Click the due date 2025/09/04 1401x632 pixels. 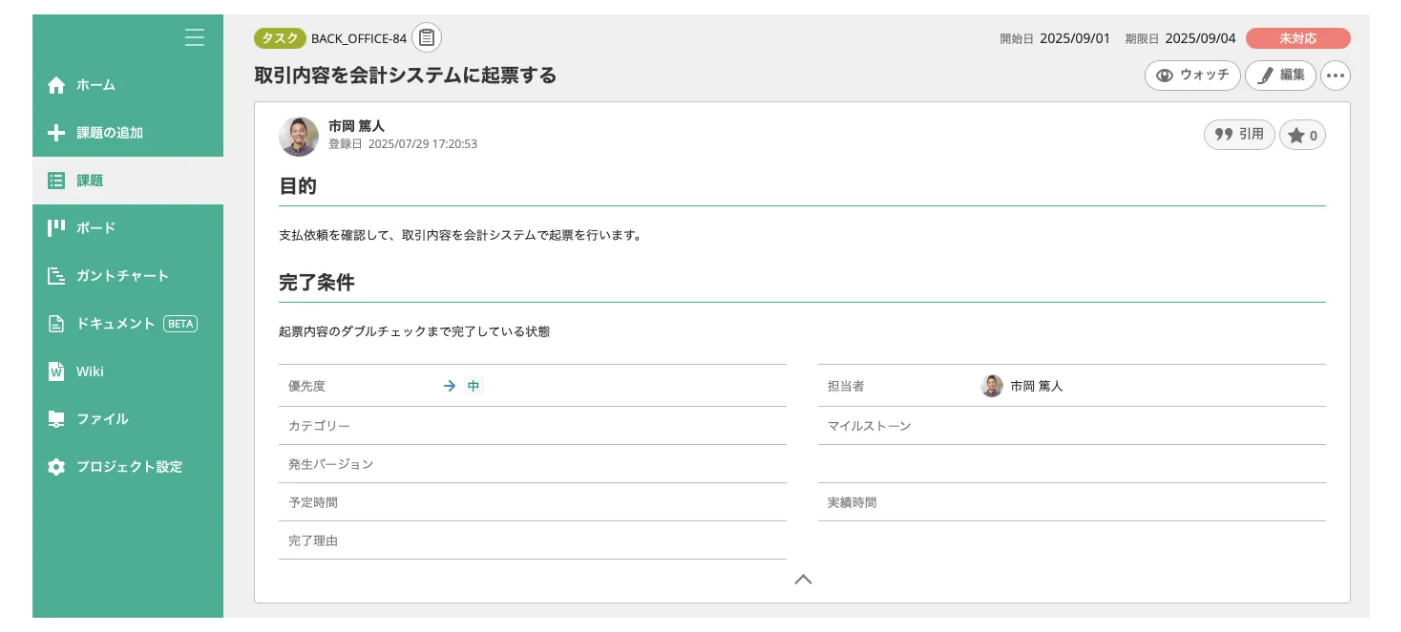(x=1200, y=38)
